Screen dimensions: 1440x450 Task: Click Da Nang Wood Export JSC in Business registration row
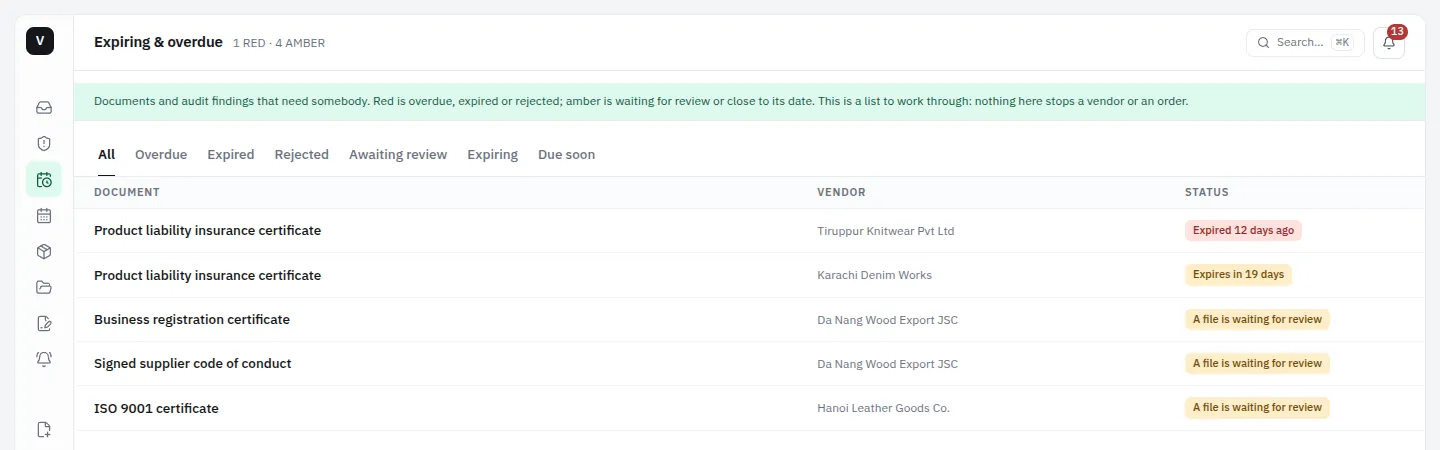[x=887, y=320]
